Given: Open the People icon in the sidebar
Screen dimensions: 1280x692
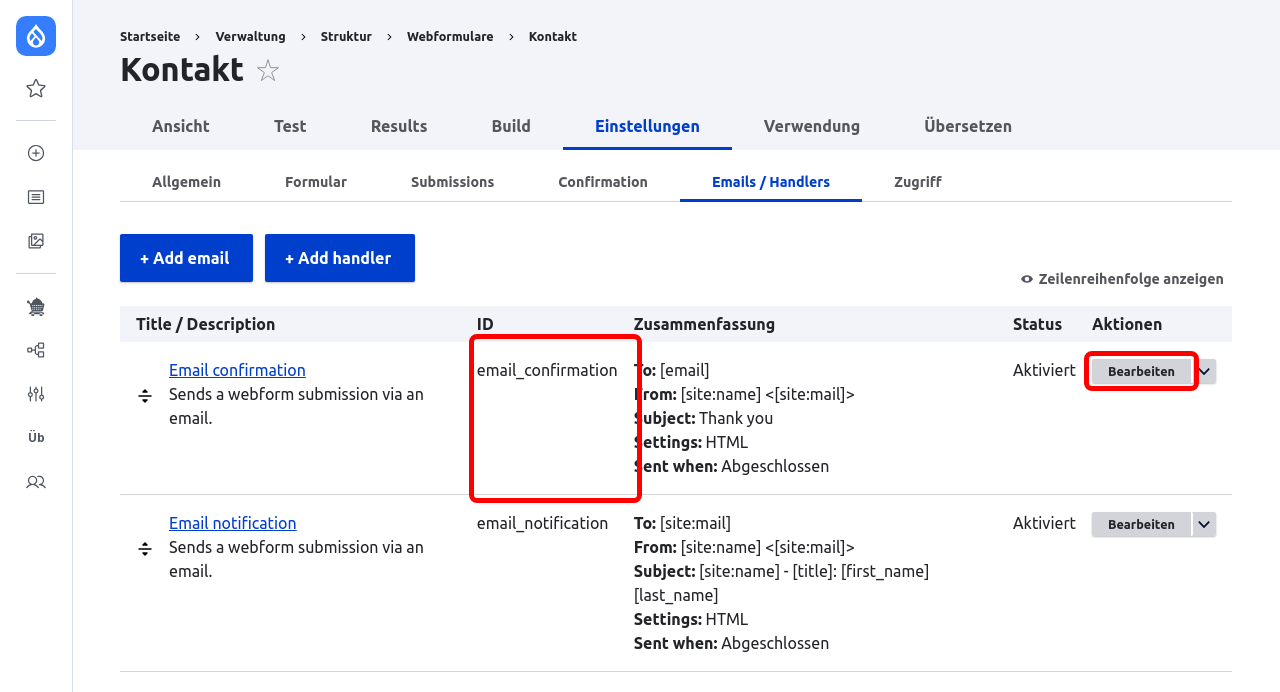Looking at the screenshot, I should (36, 482).
